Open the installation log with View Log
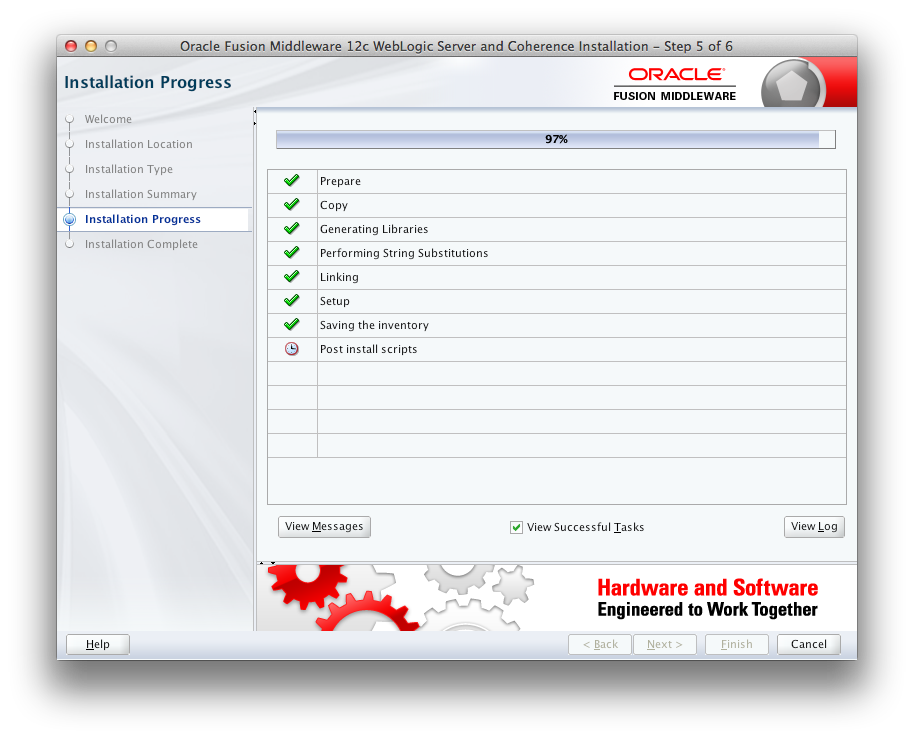The height and width of the screenshot is (739, 914). (813, 527)
